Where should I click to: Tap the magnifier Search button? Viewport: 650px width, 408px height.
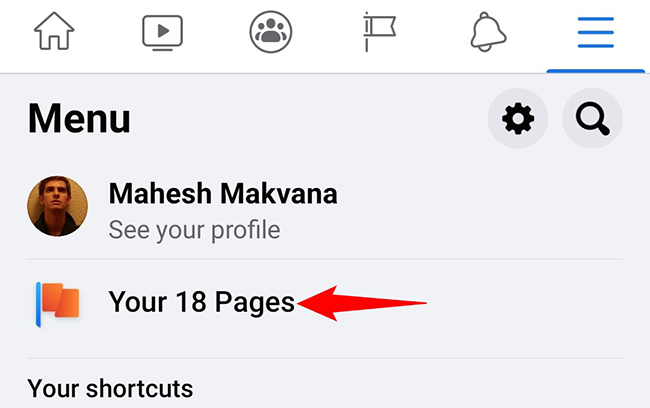coord(592,120)
